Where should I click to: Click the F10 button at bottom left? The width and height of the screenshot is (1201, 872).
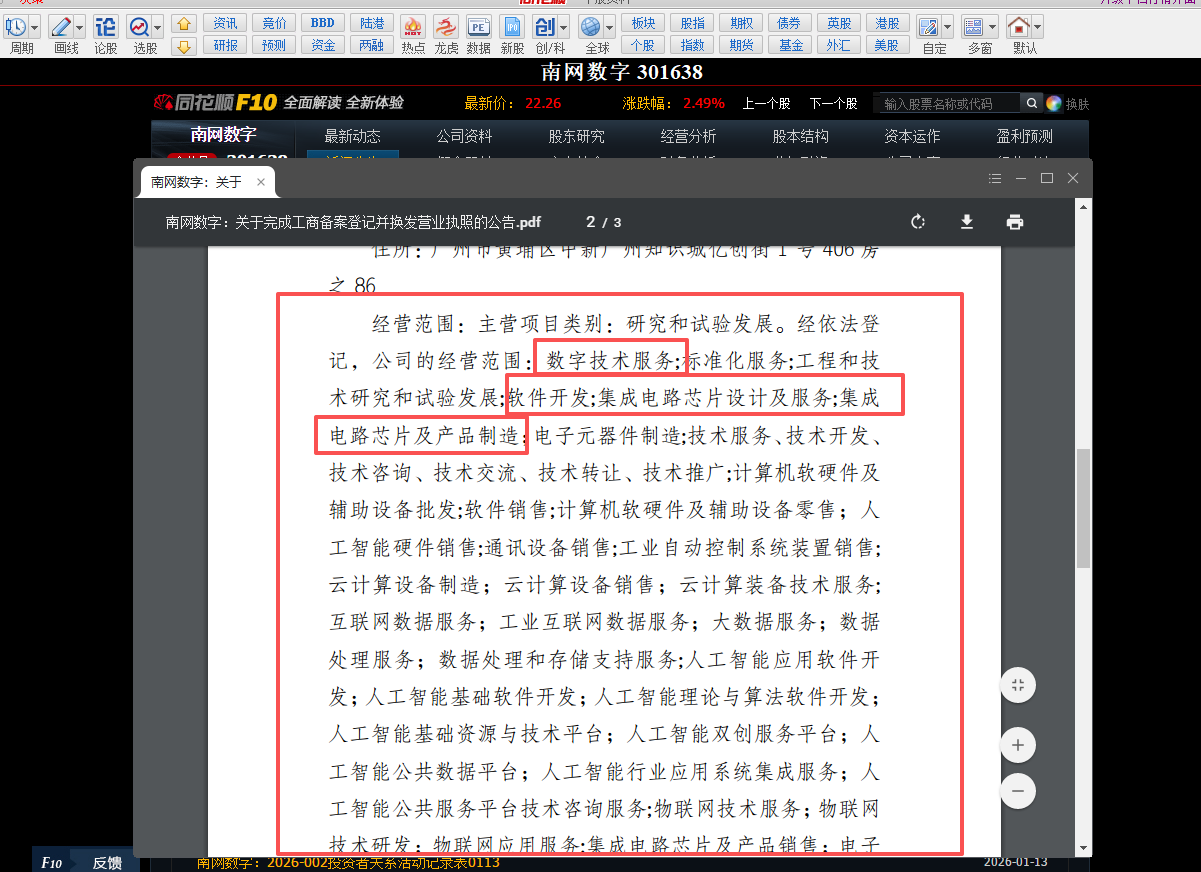click(52, 863)
